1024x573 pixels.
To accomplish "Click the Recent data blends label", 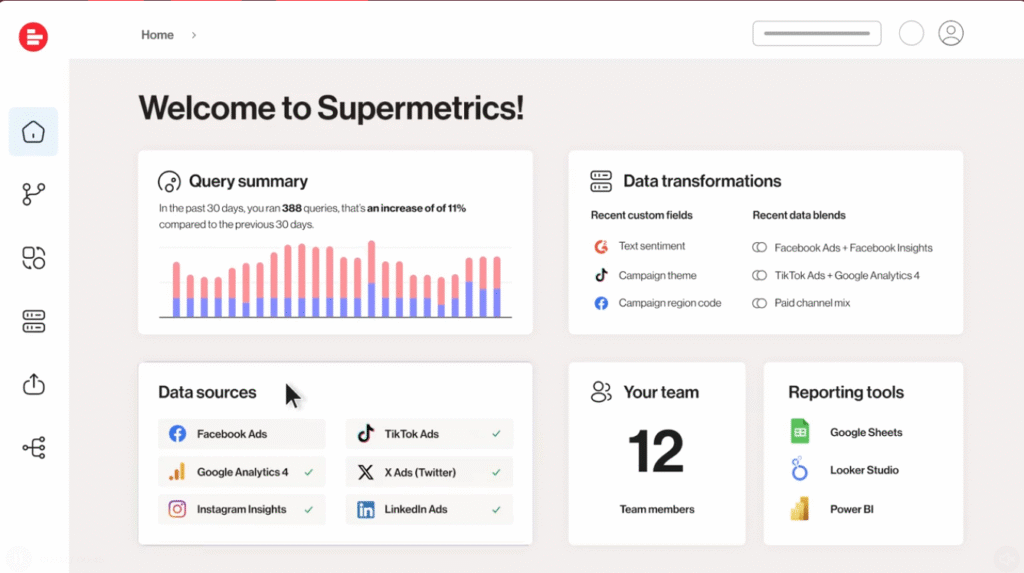I will pyautogui.click(x=799, y=216).
